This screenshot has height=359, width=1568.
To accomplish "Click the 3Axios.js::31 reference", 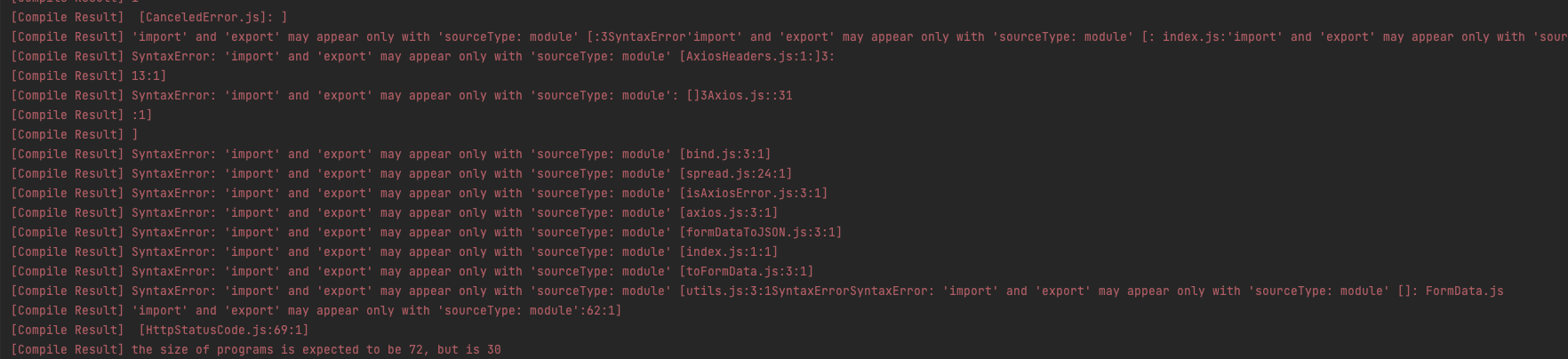I will point(746,95).
